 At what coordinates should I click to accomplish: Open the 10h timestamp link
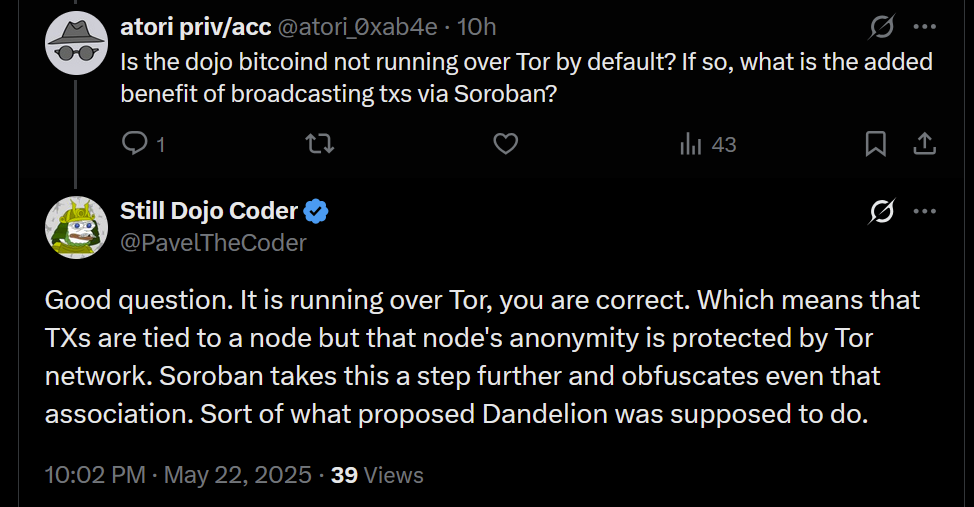[476, 26]
